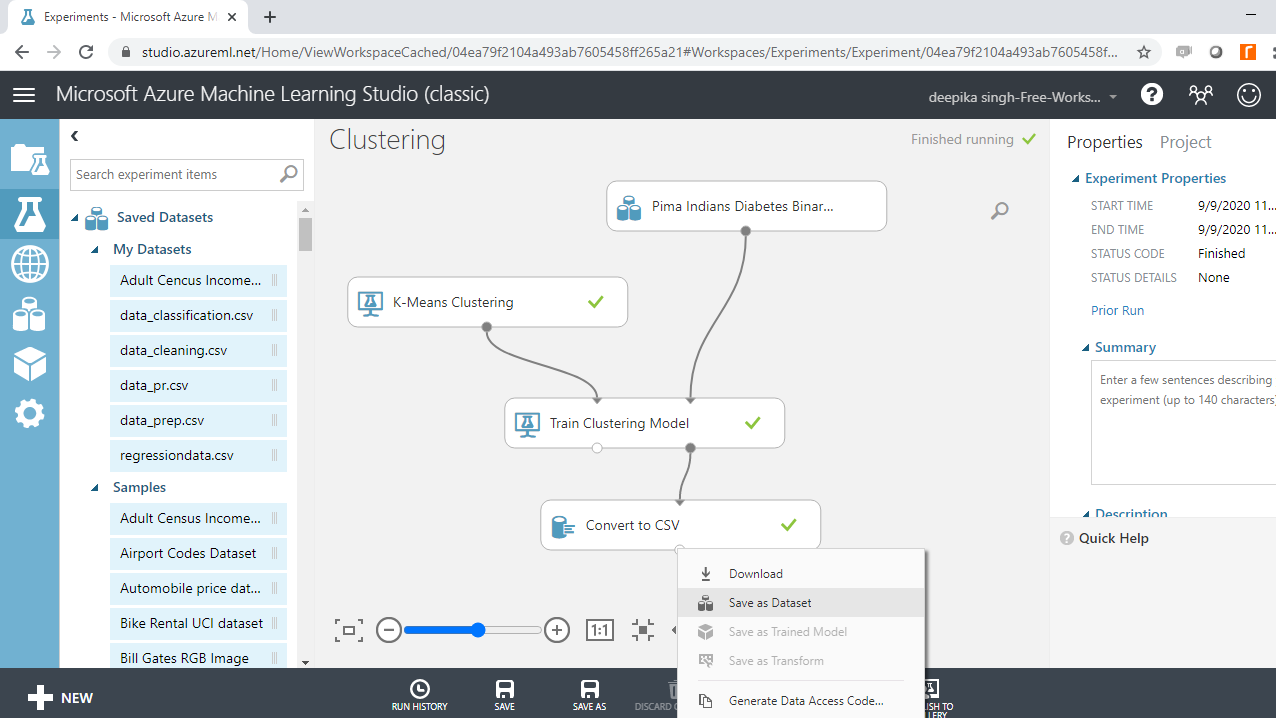Viewport: 1276px width, 718px height.
Task: Click the NEW plus button
Action: pos(60,698)
